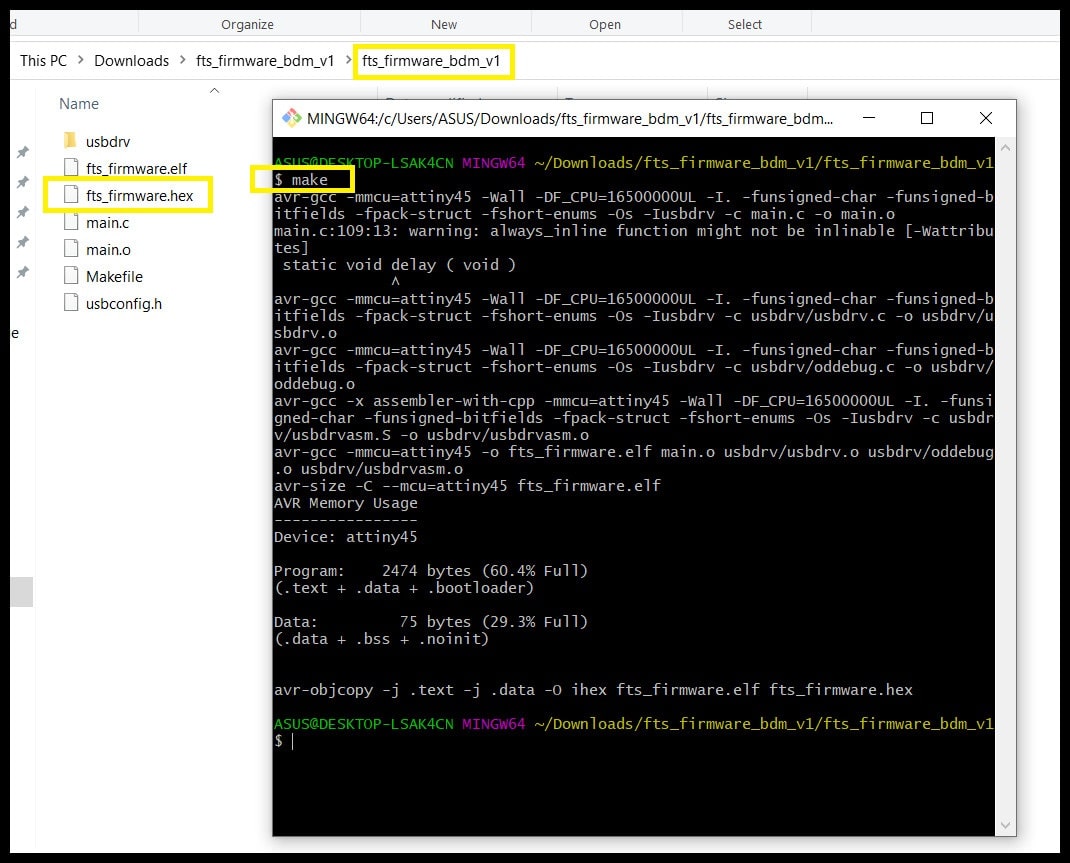
Task: Select the main.c file name
Action: coord(107,223)
